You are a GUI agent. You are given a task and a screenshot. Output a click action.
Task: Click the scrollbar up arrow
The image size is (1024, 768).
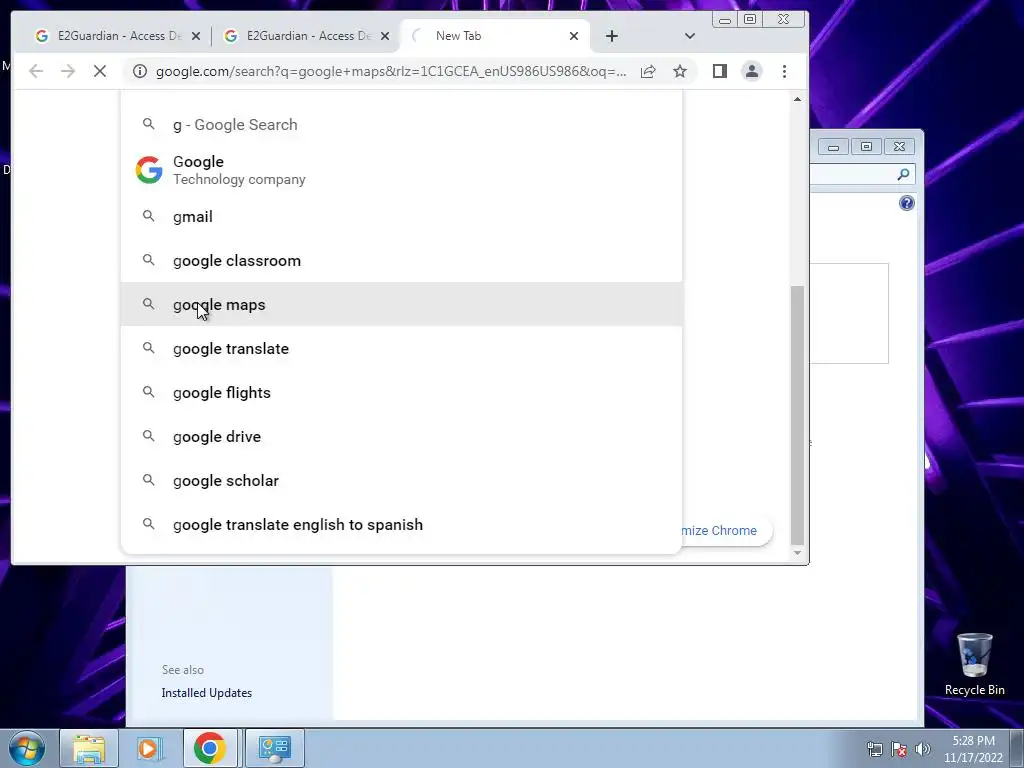(x=797, y=99)
